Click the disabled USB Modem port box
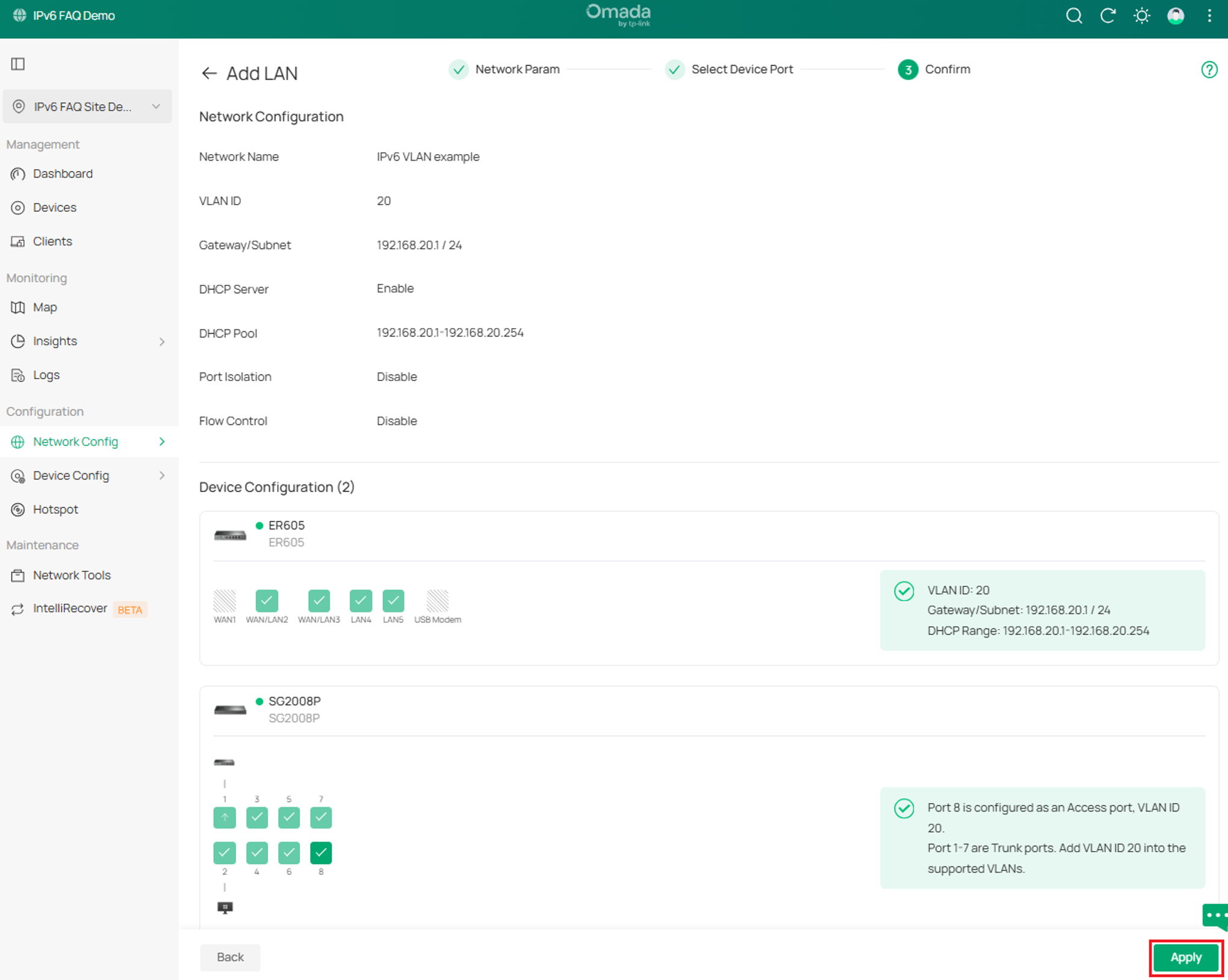This screenshot has width=1228, height=980. (x=438, y=600)
